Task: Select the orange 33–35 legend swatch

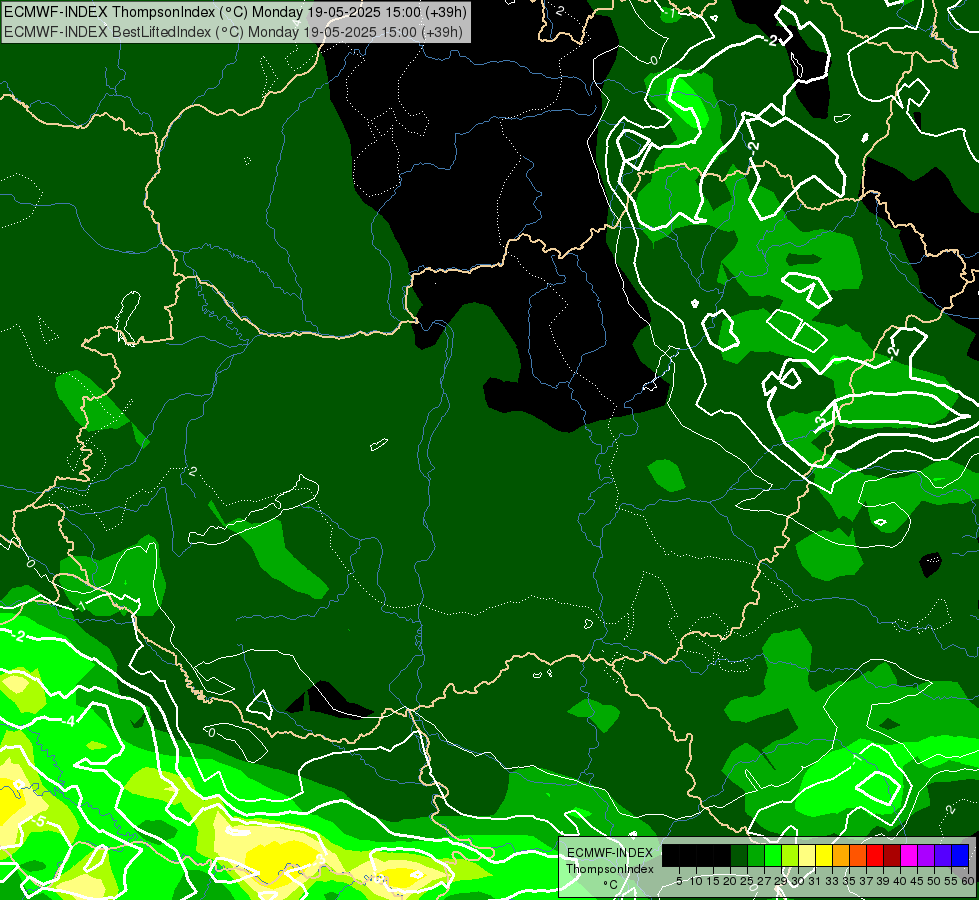Action: 841,855
